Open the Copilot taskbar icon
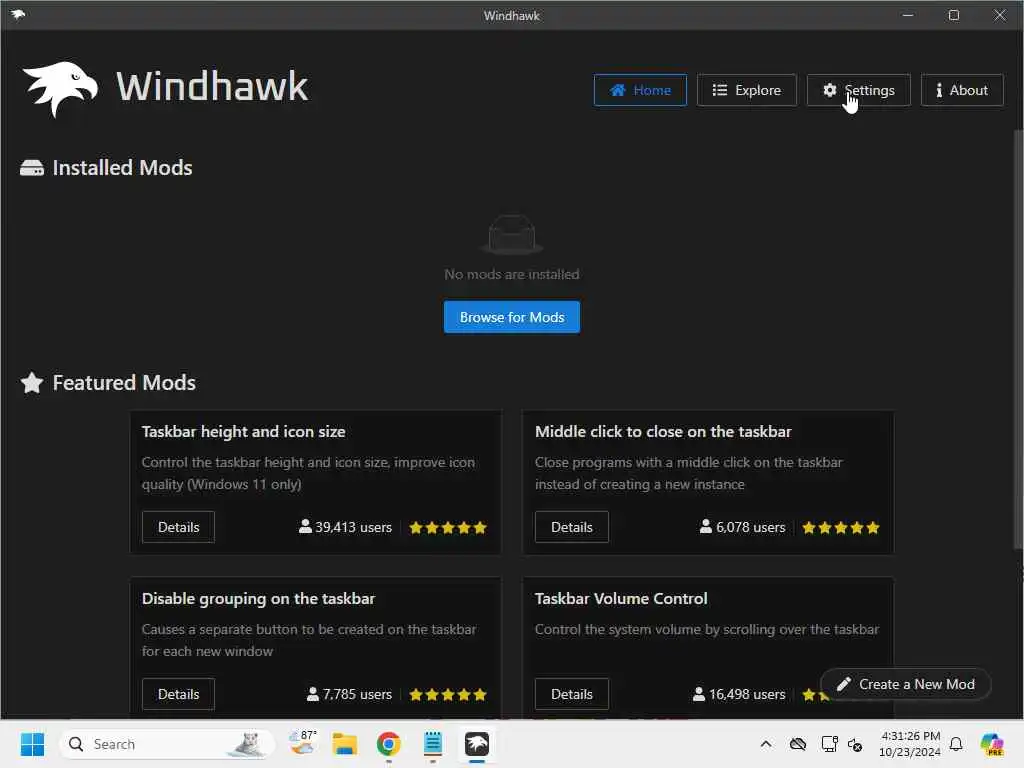Image resolution: width=1024 pixels, height=768 pixels. click(x=991, y=744)
